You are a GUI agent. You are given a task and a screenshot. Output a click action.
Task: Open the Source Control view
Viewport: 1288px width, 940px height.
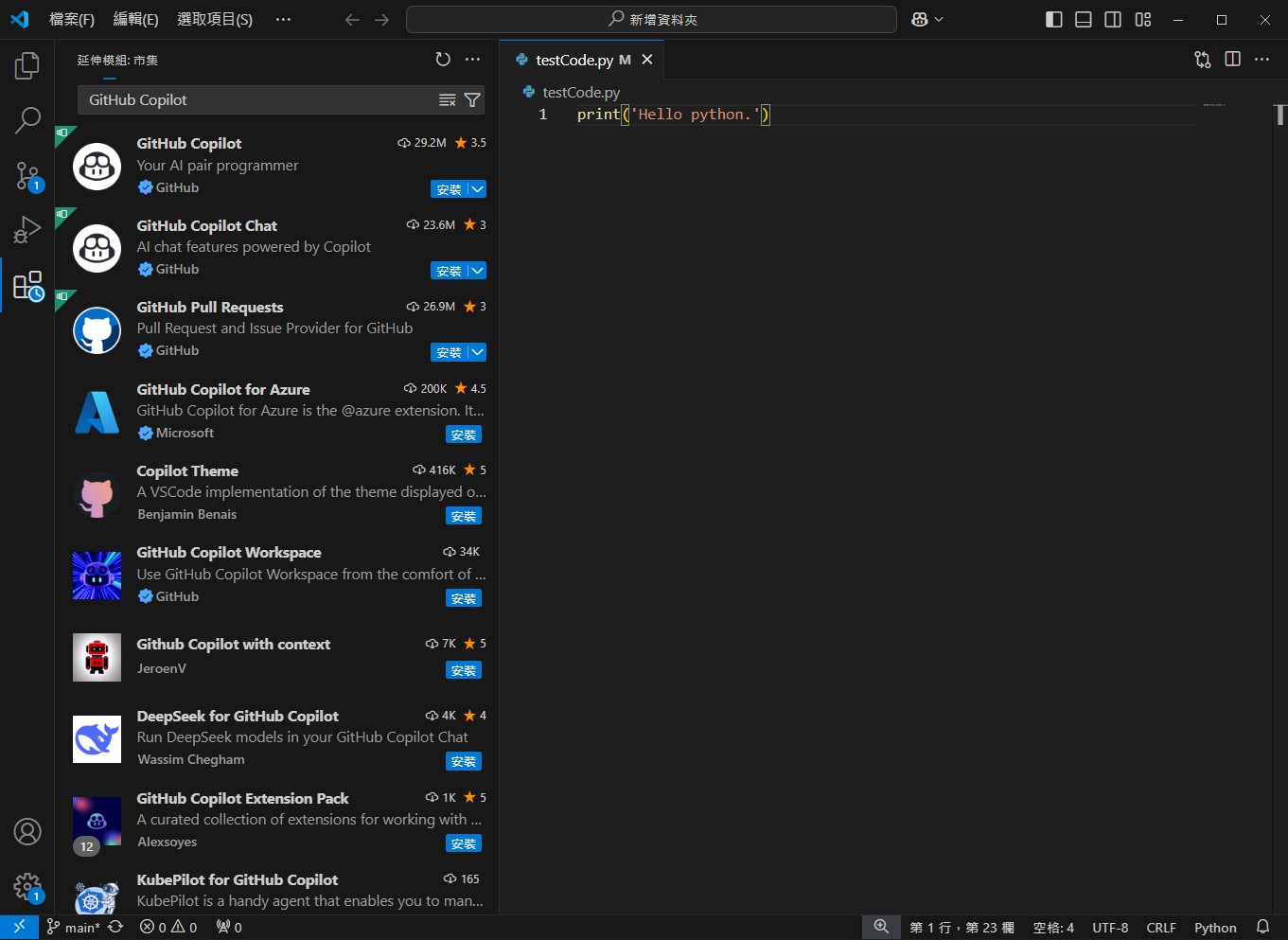click(x=27, y=176)
